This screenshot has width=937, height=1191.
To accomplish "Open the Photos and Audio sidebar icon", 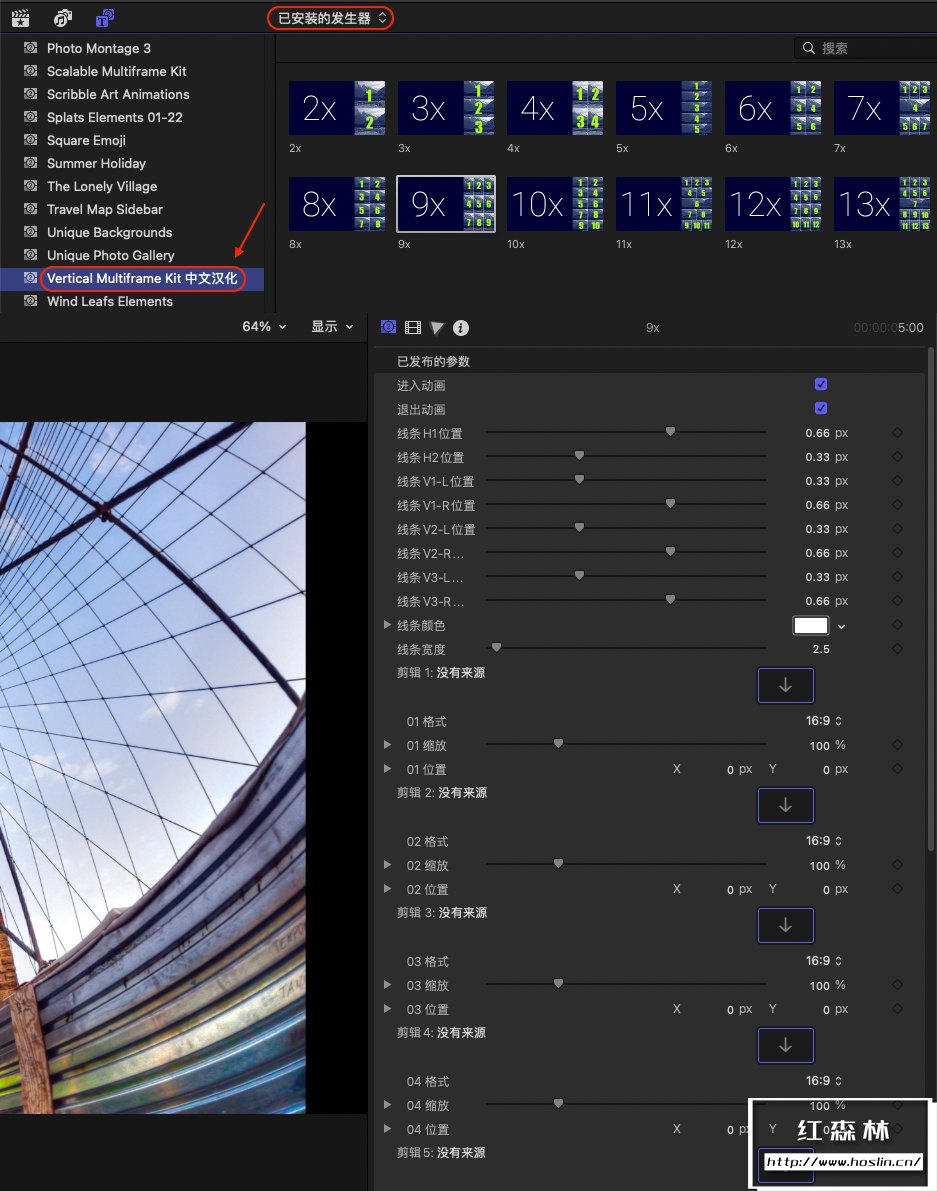I will point(62,17).
